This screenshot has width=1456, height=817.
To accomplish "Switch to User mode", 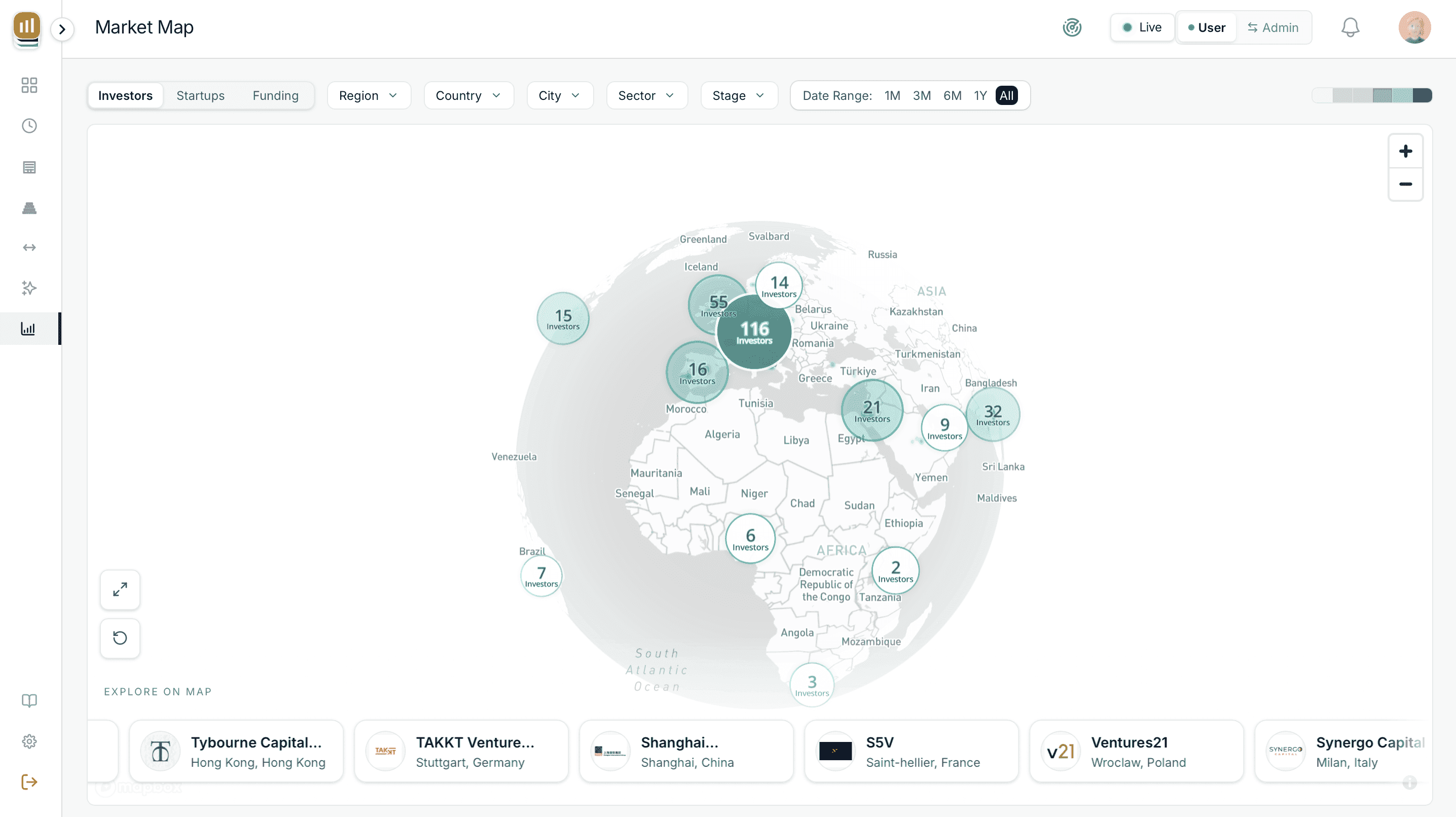I will (1206, 27).
